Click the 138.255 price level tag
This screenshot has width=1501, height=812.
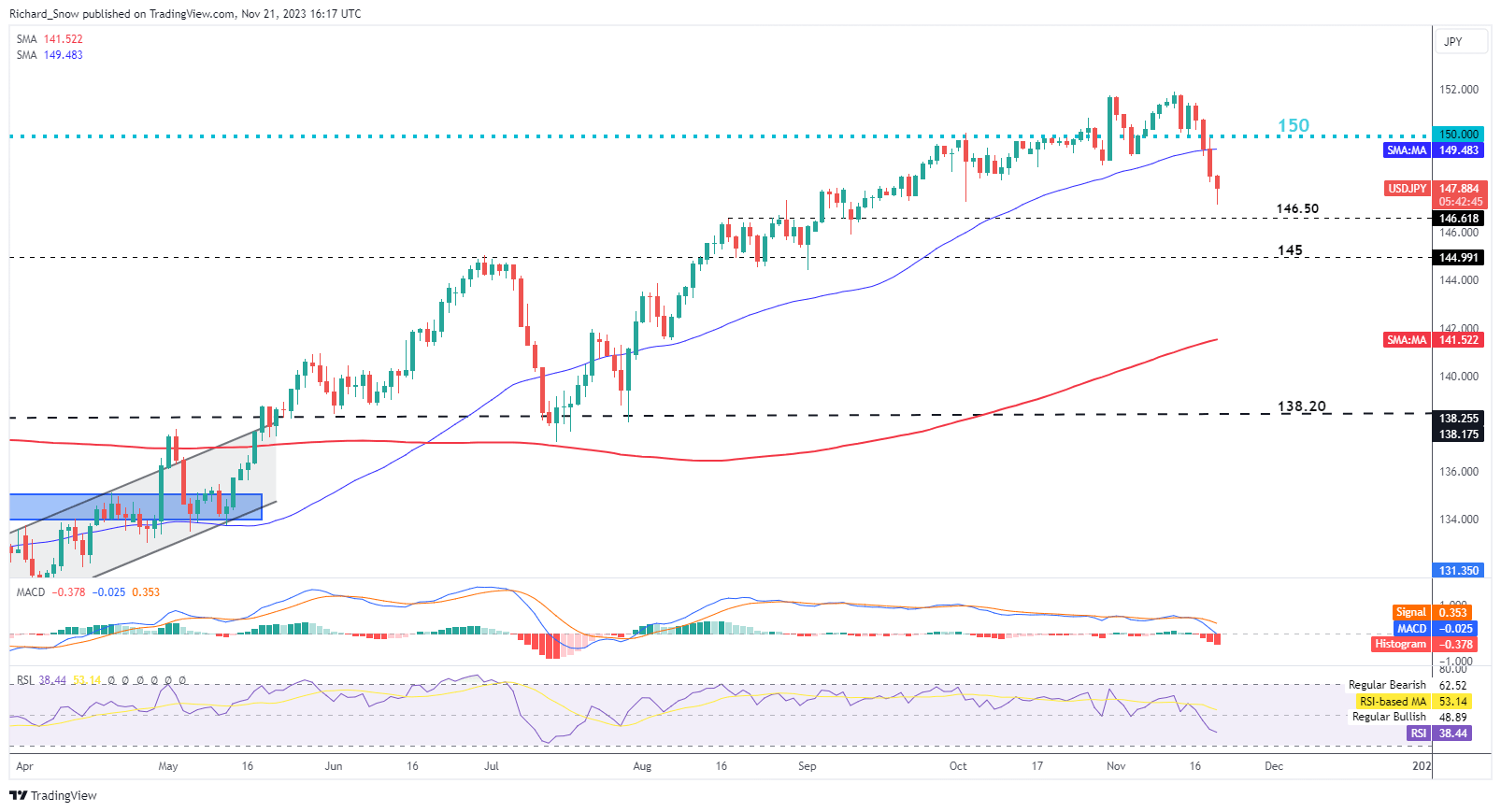(1458, 419)
